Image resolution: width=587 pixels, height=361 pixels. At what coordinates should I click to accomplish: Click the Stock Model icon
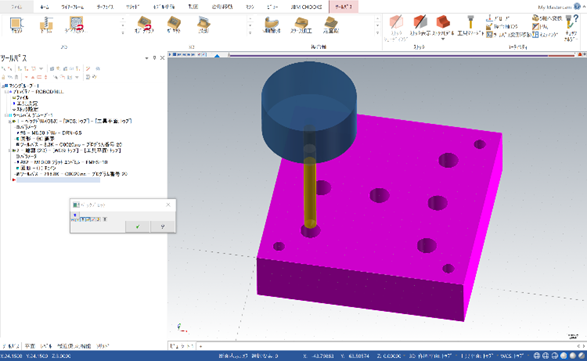(443, 25)
